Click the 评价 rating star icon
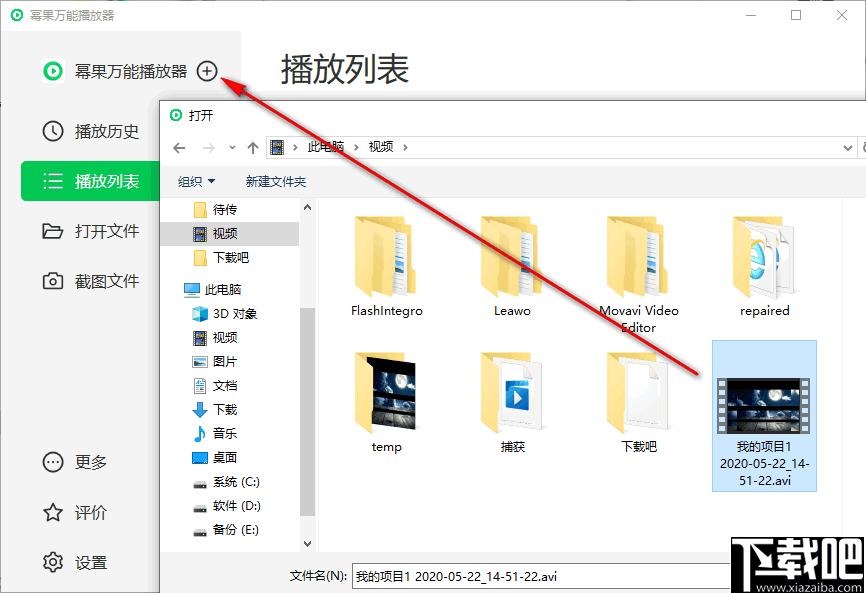The width and height of the screenshot is (866, 593). [54, 512]
